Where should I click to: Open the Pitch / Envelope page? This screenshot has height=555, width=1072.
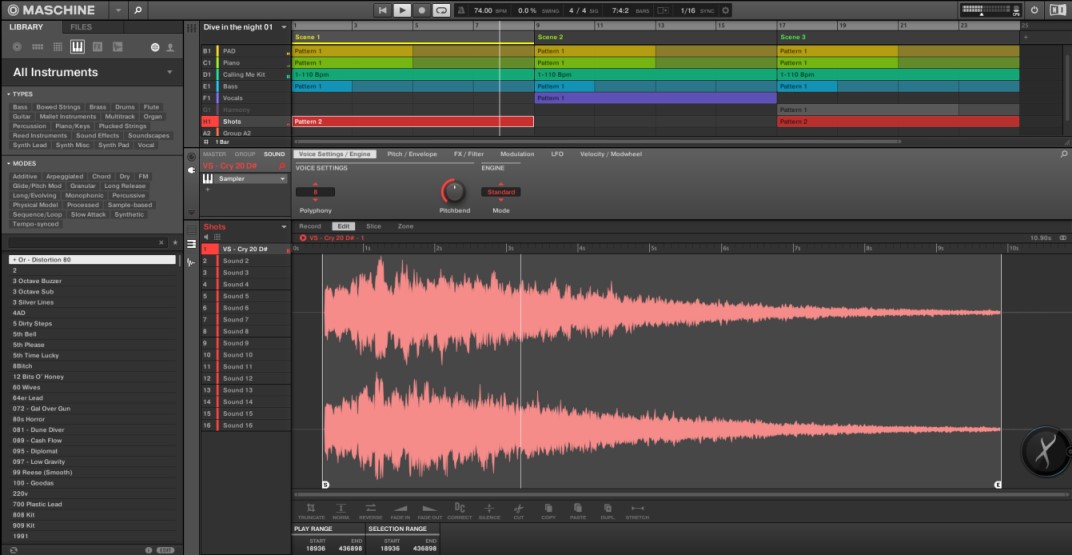click(x=412, y=154)
